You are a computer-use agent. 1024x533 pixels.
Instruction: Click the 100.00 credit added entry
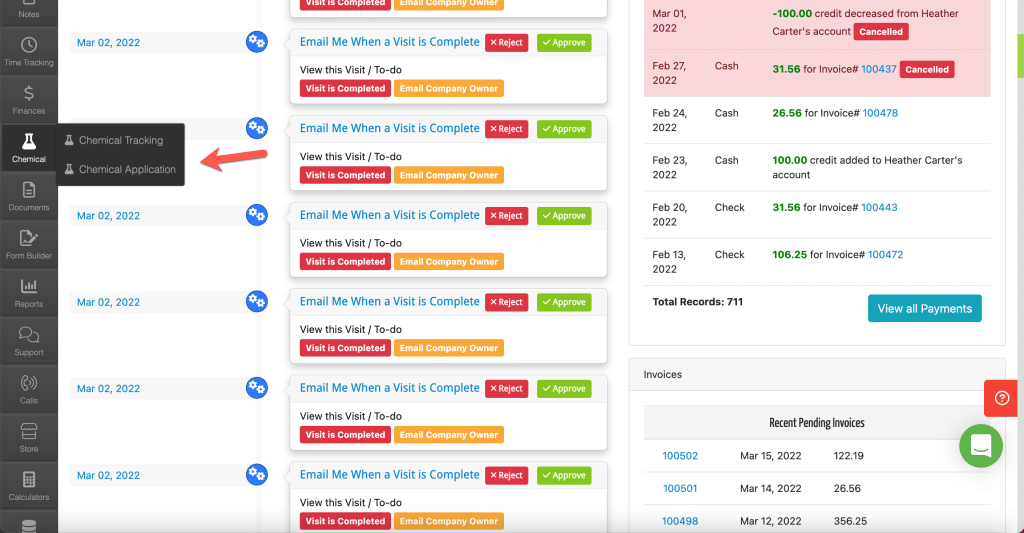pos(867,167)
